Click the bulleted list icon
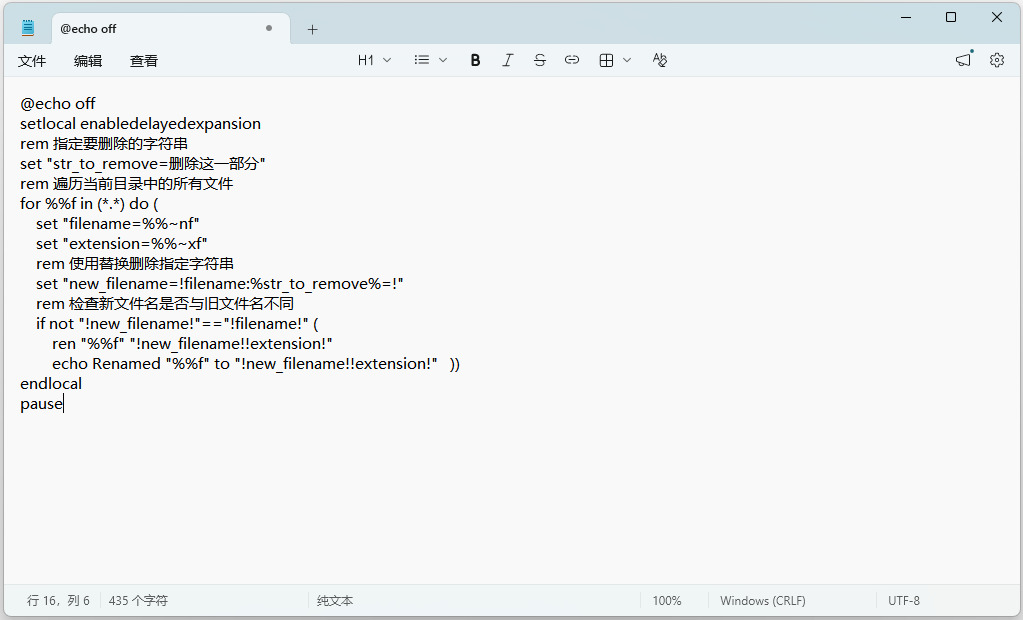Viewport: 1023px width, 620px height. pyautogui.click(x=421, y=60)
